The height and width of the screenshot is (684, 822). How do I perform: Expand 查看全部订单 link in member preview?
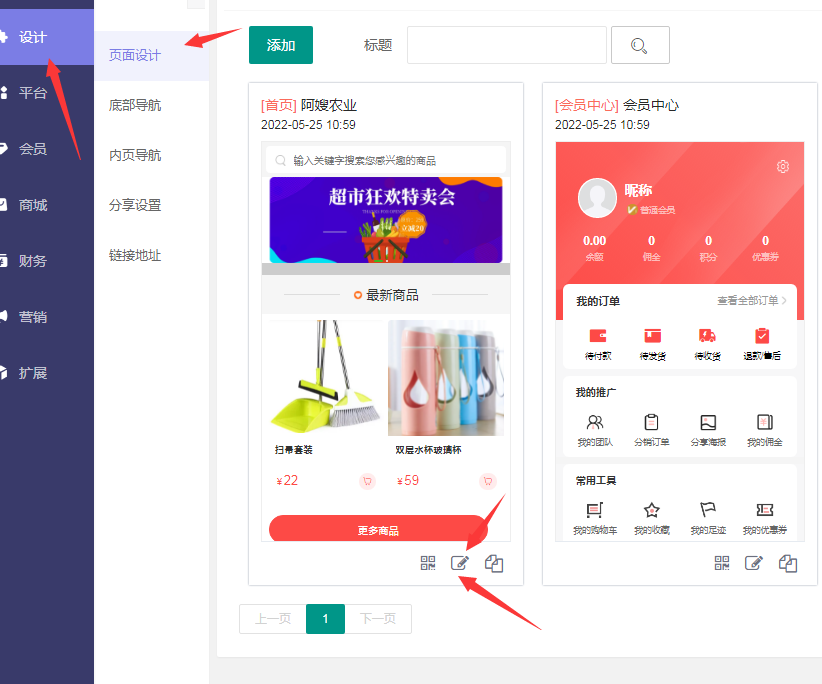751,300
